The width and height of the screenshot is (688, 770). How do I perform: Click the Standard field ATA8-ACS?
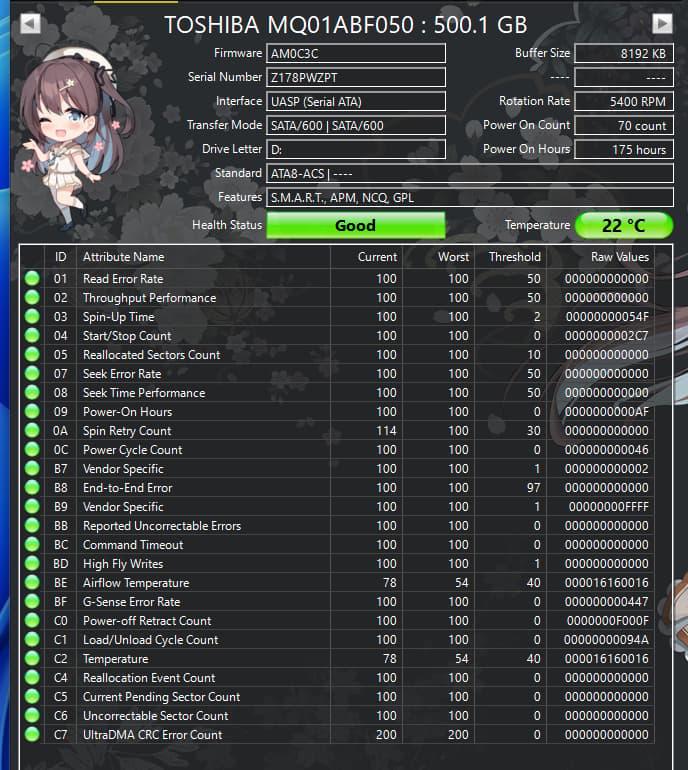pos(469,173)
